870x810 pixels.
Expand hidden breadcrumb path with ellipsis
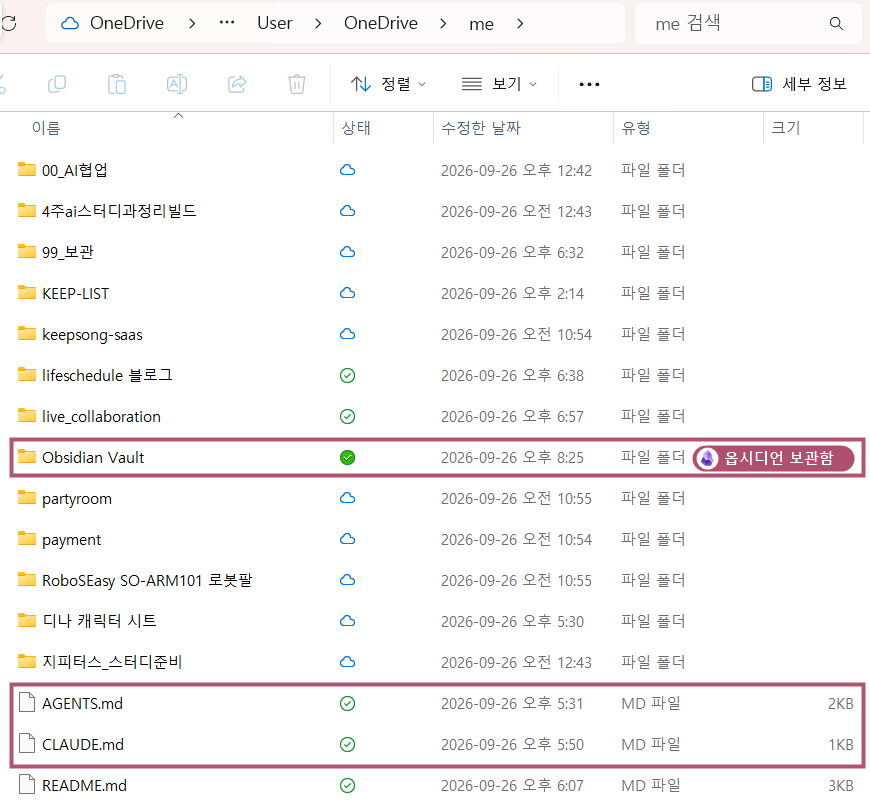227,23
